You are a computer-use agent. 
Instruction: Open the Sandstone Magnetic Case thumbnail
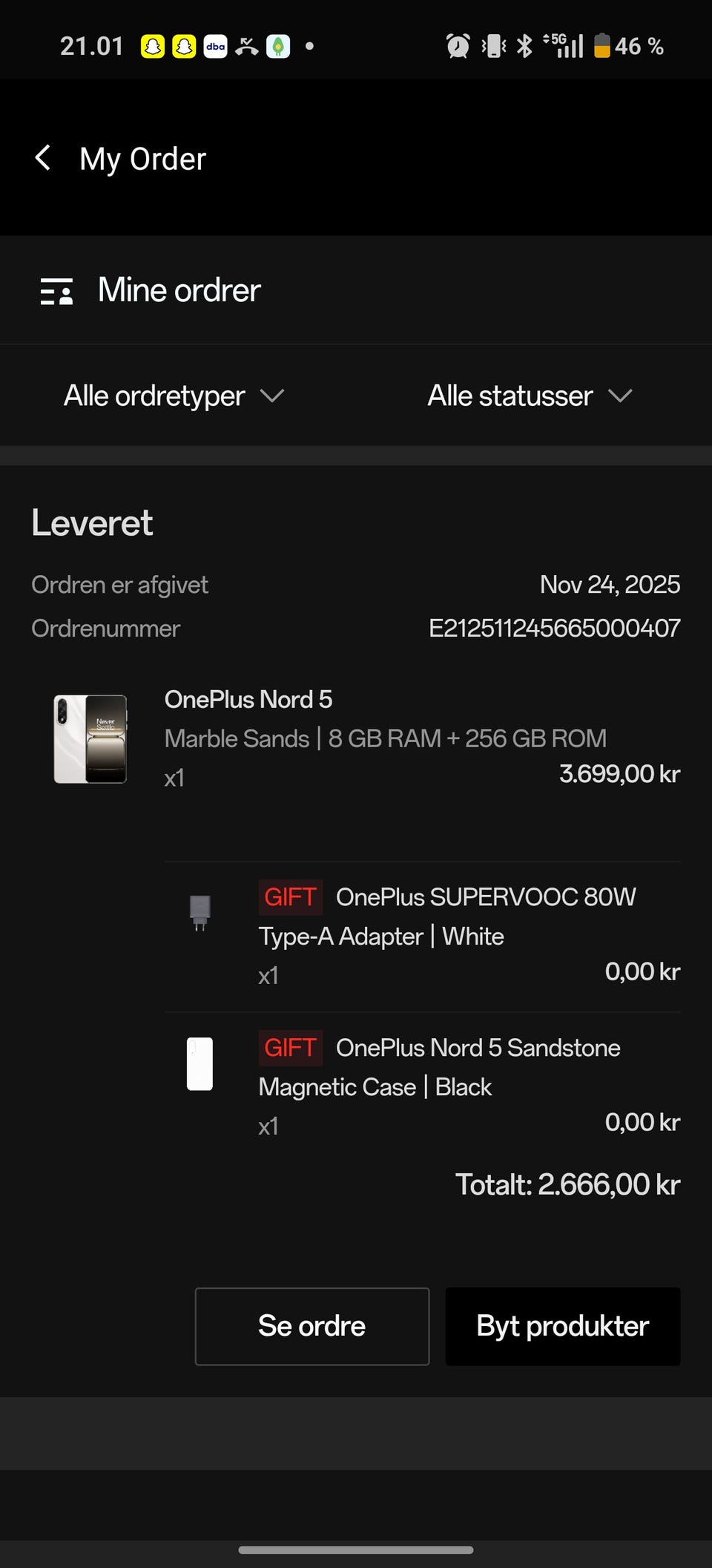pyautogui.click(x=200, y=1063)
